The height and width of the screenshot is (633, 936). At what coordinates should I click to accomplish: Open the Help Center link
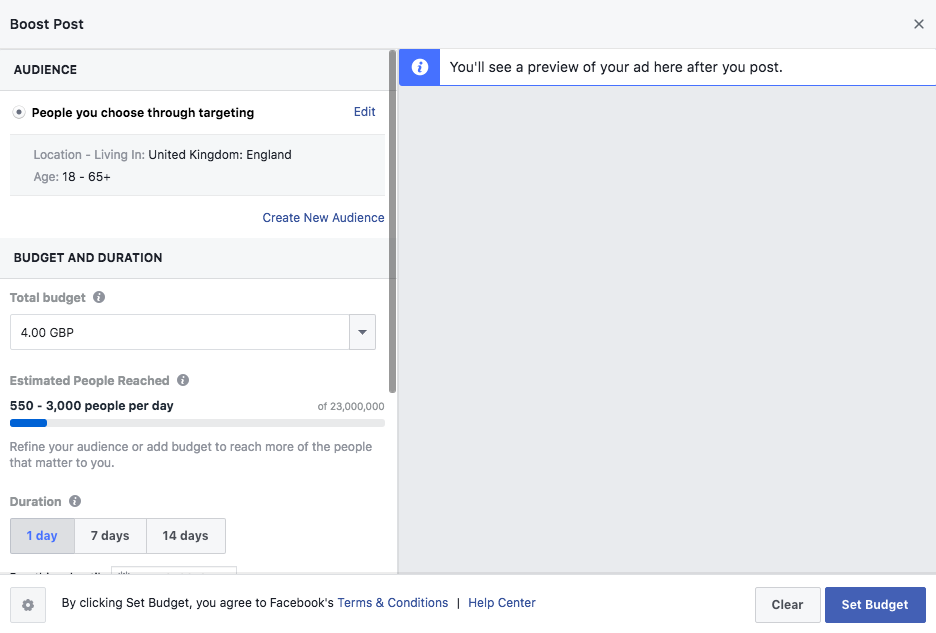[502, 603]
